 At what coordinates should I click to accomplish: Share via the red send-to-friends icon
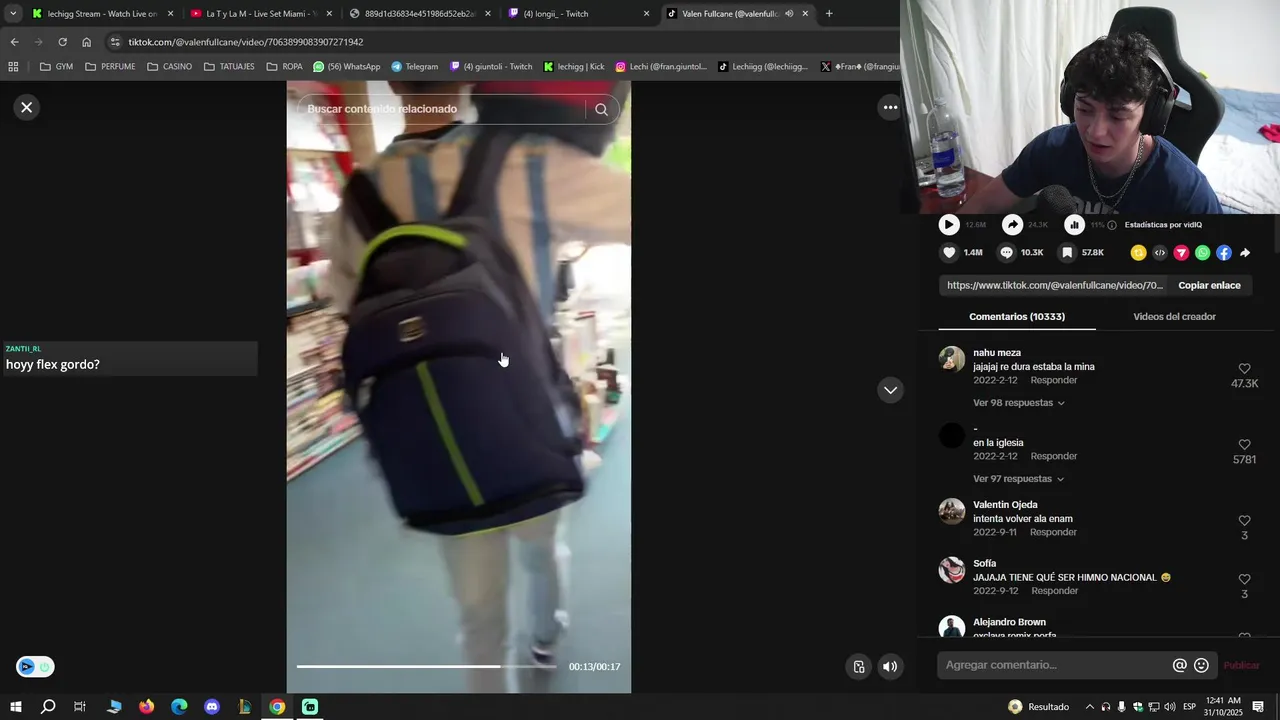point(1181,253)
